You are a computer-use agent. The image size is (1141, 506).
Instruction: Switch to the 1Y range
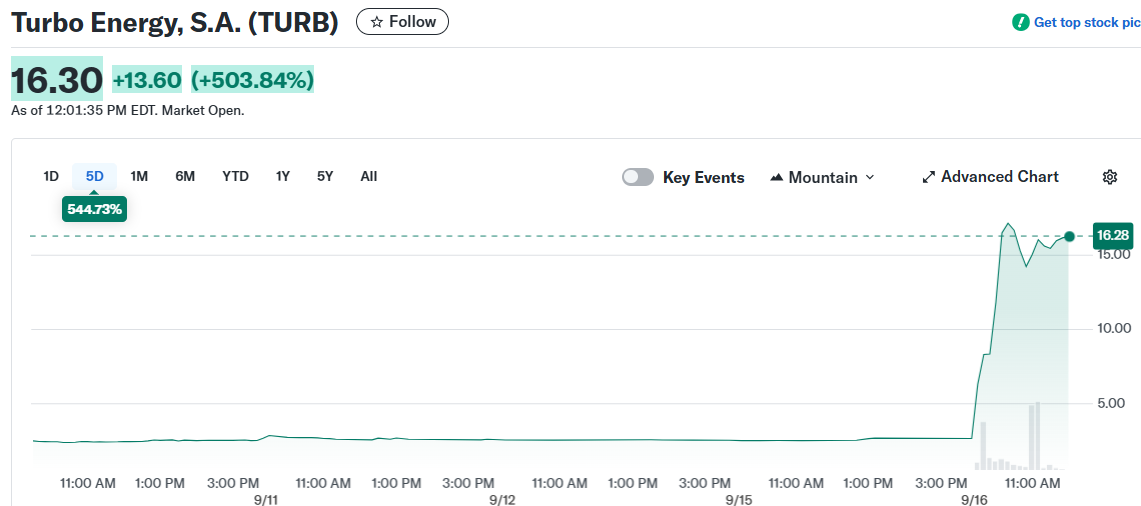coord(283,176)
